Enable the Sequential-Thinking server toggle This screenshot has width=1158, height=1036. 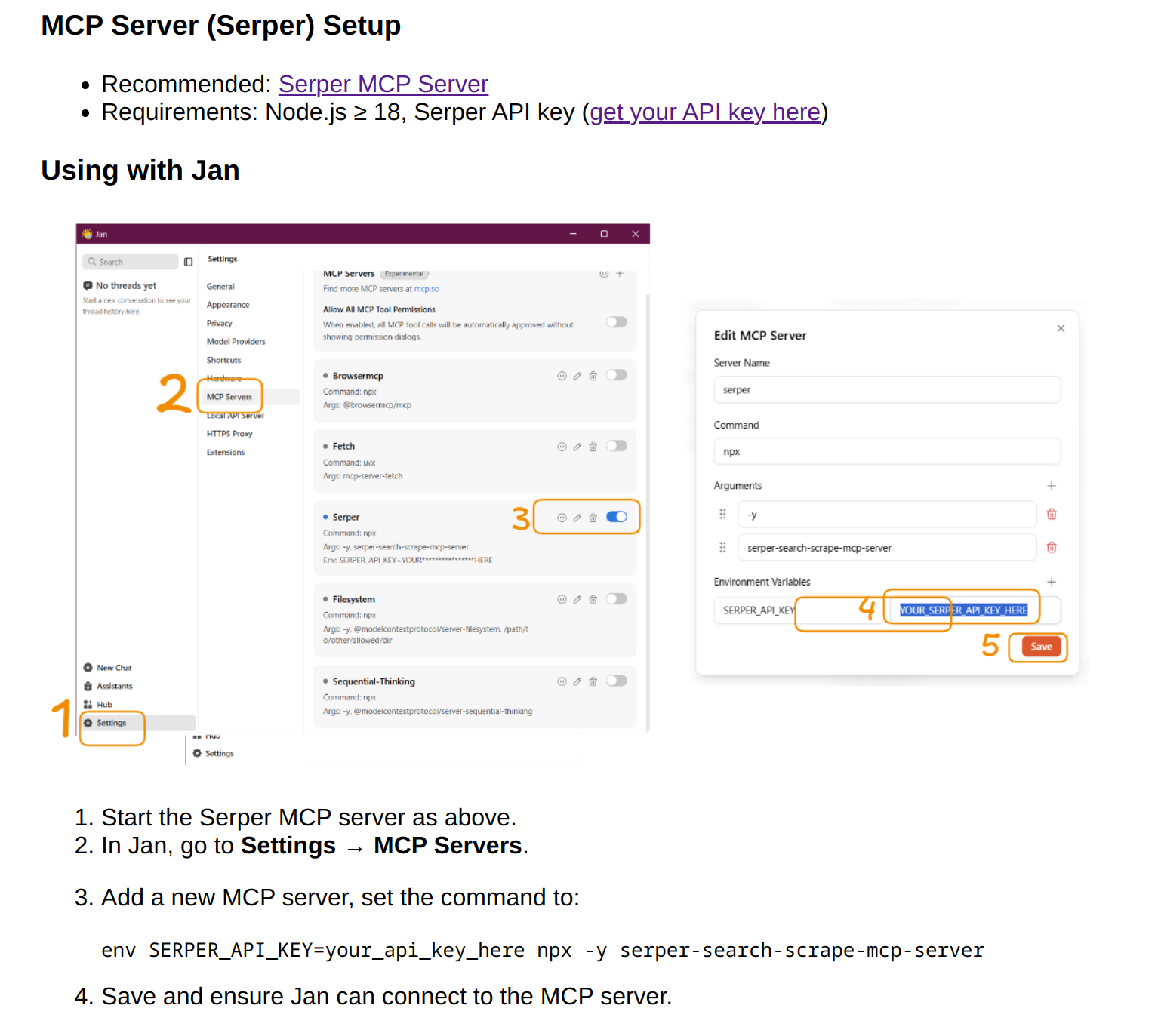click(617, 681)
